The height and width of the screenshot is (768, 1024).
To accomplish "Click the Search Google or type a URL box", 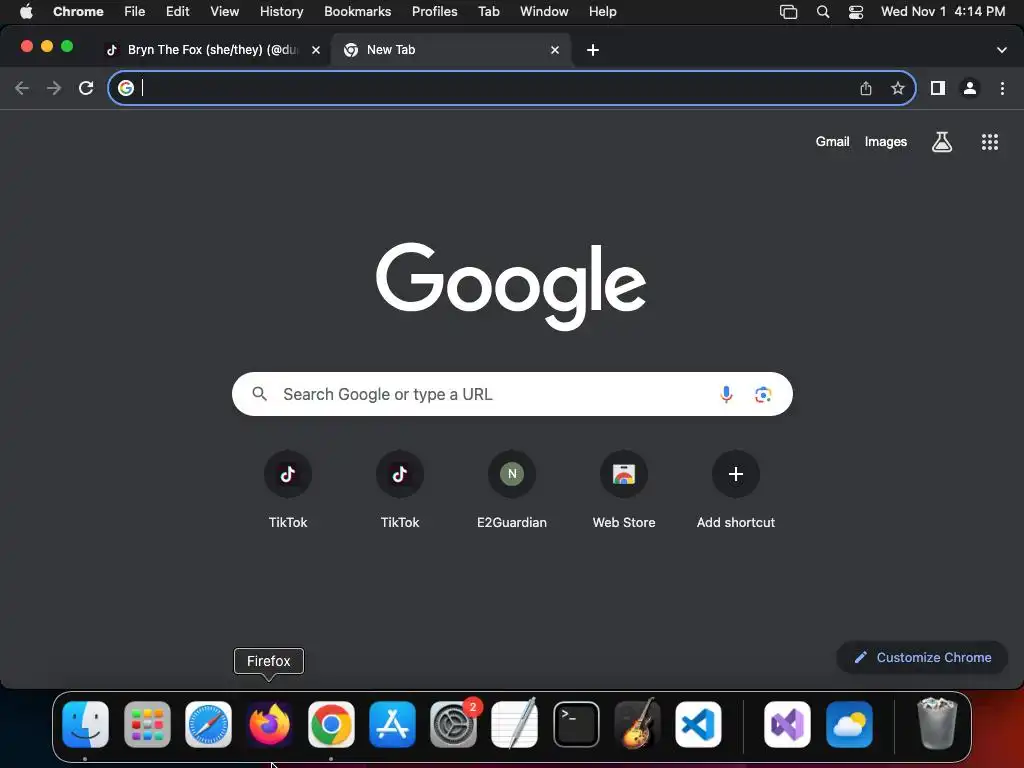I will [x=512, y=394].
